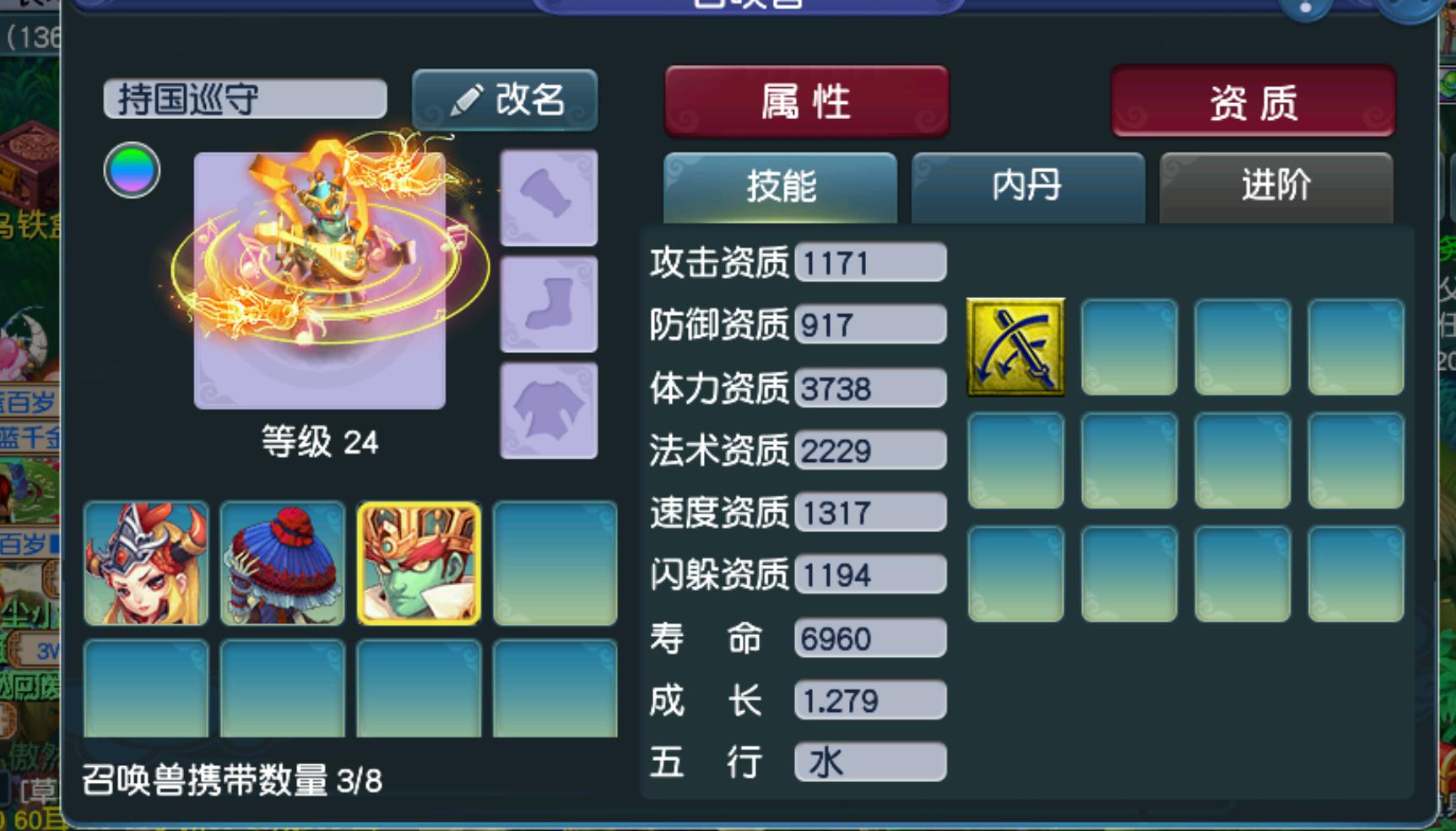Click the rainbow color dye orb
The height and width of the screenshot is (831, 1456).
[x=132, y=170]
